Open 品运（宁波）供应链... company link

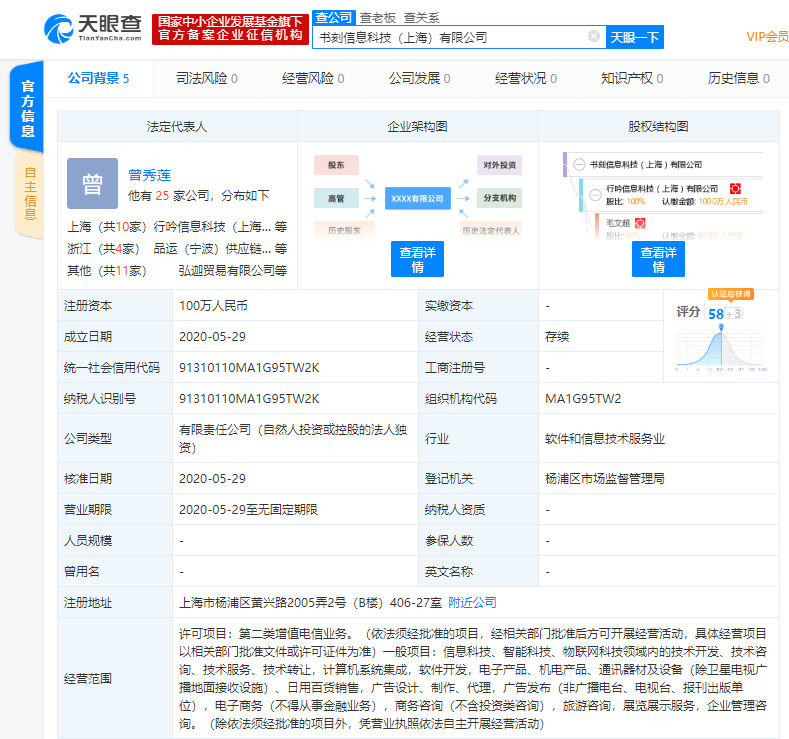click(212, 249)
